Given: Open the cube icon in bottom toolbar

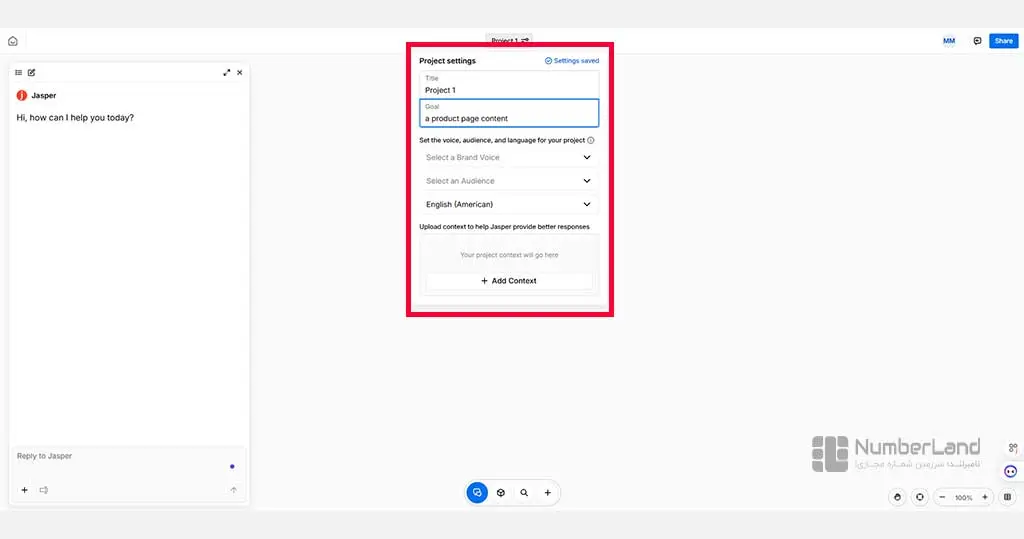Looking at the screenshot, I should (501, 493).
